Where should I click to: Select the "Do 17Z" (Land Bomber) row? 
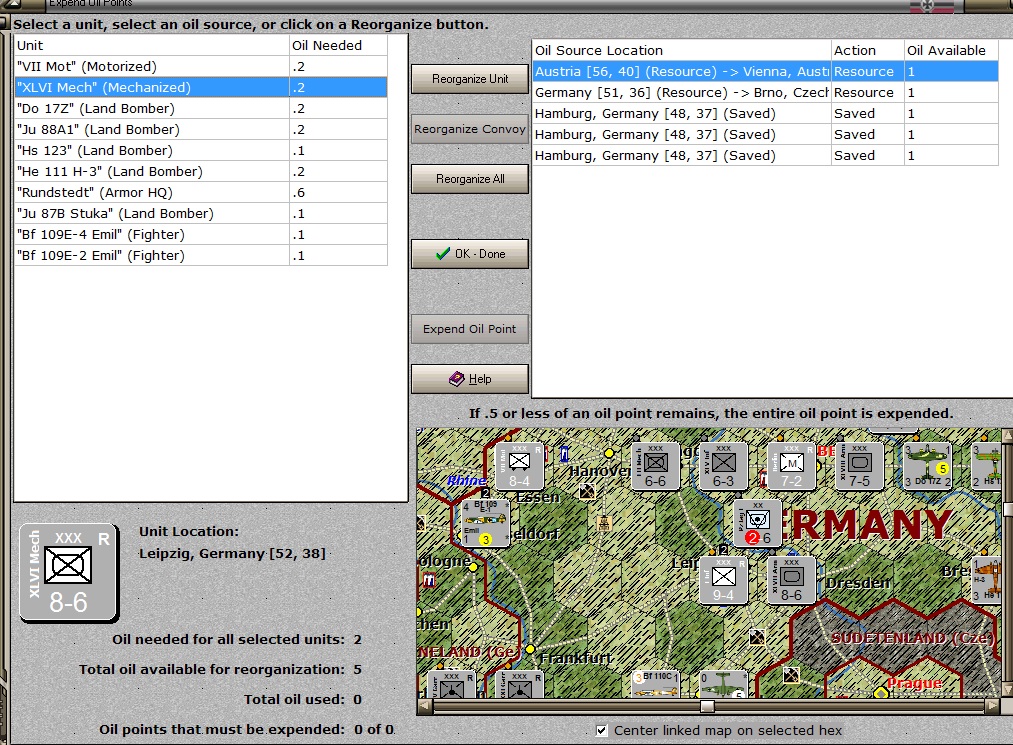tap(201, 109)
